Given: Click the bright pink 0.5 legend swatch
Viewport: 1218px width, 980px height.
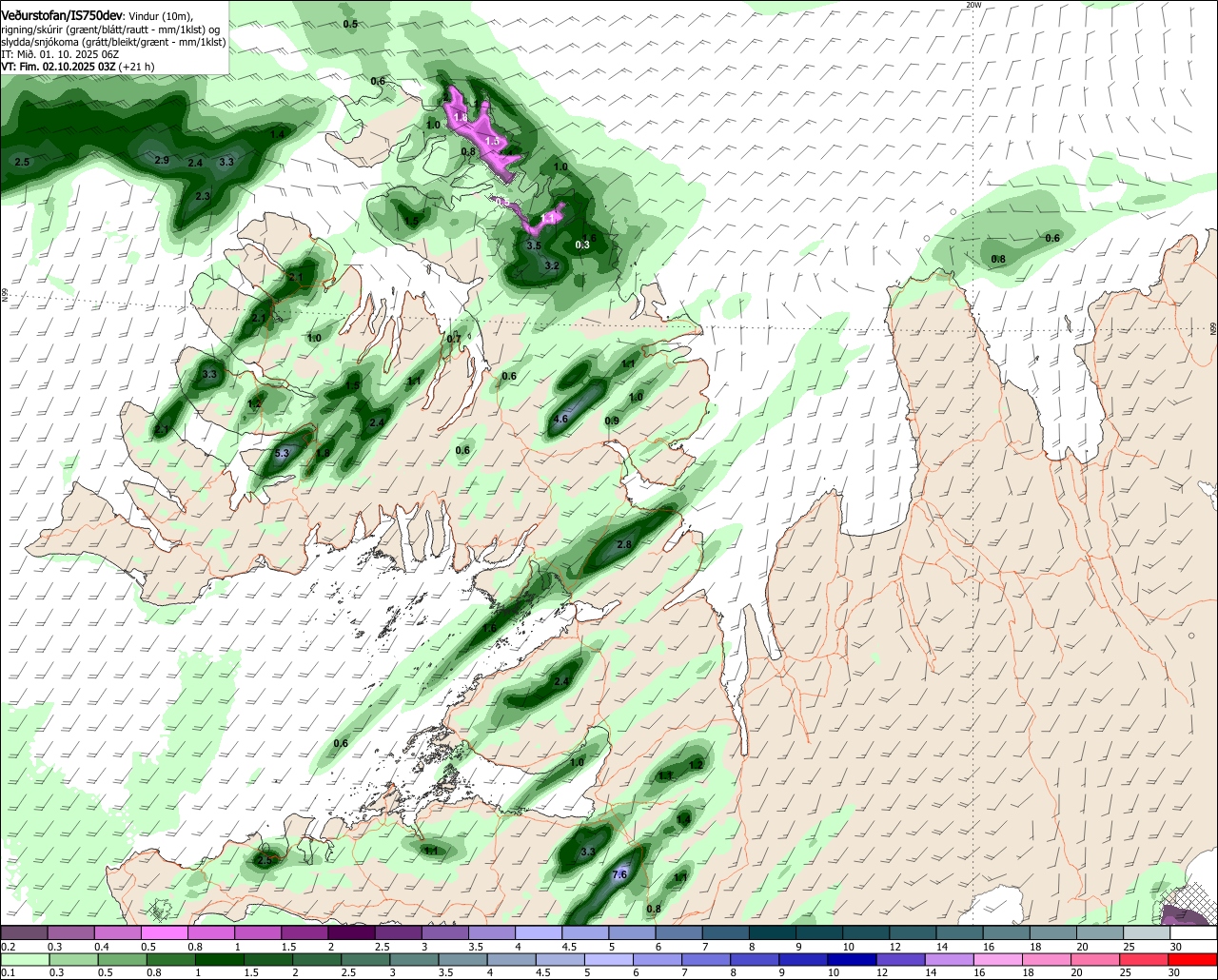Looking at the screenshot, I should click(x=164, y=933).
